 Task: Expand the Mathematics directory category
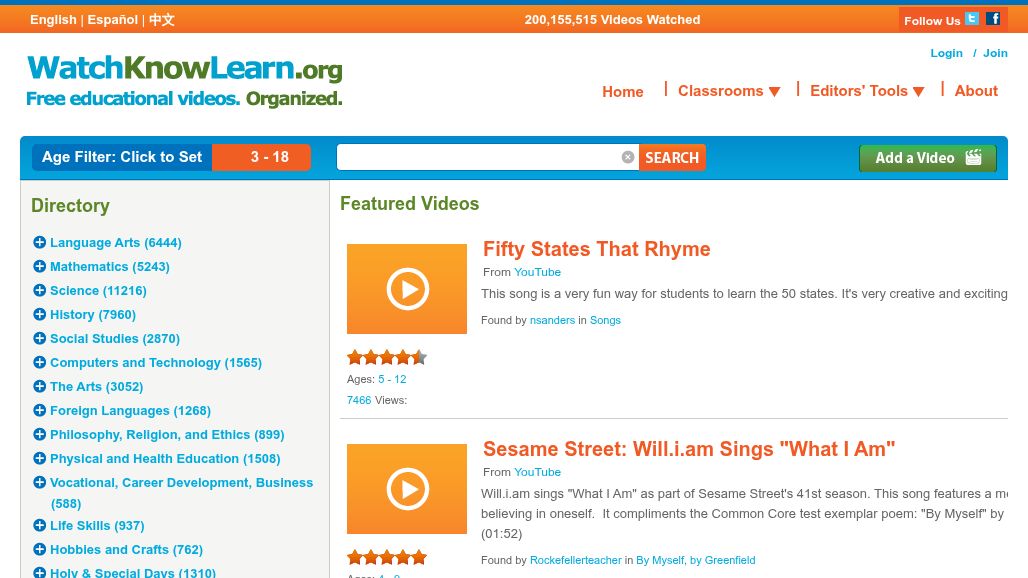(x=40, y=266)
